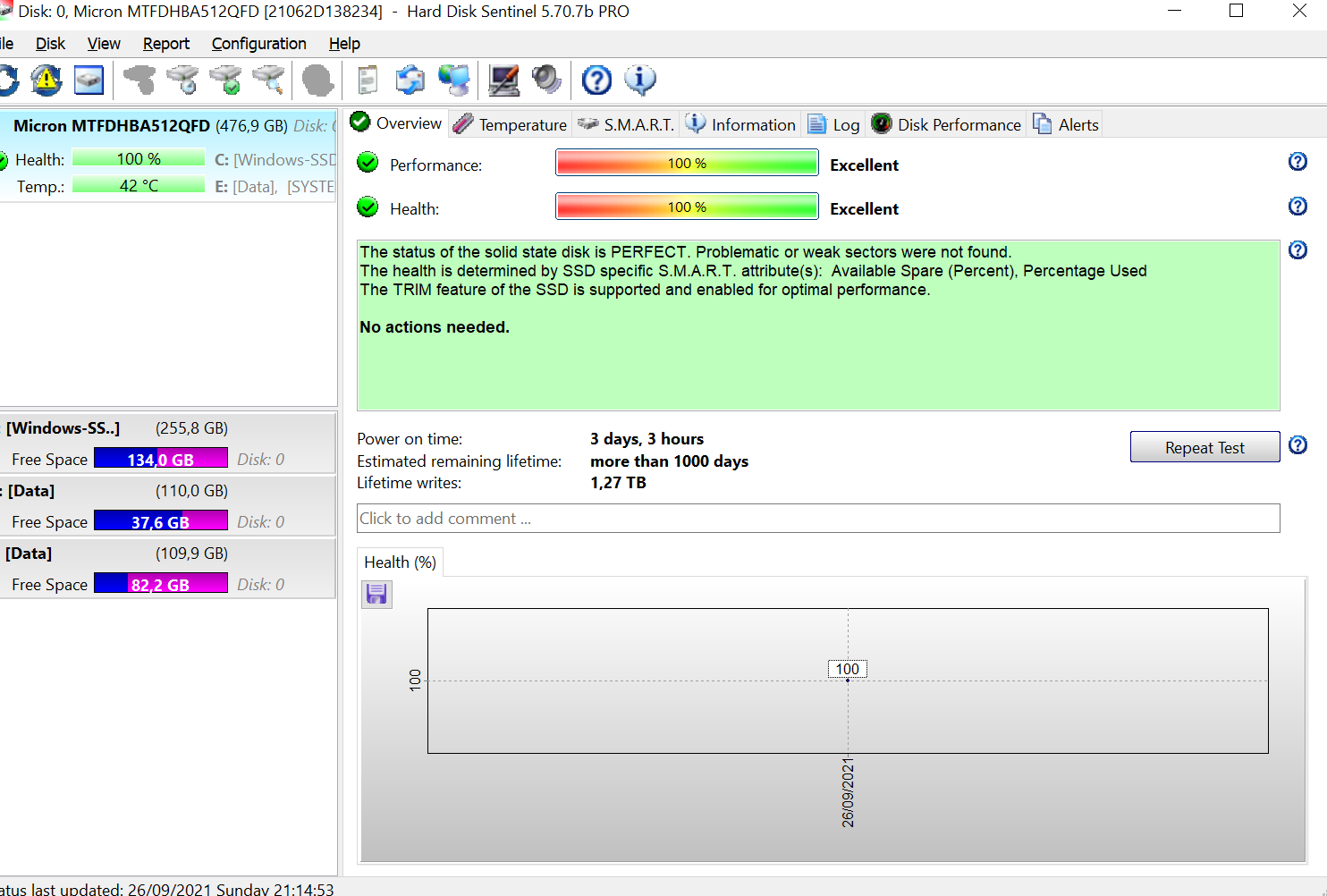1327x896 pixels.
Task: Click the refresh disk status icon
Action: tap(8, 80)
